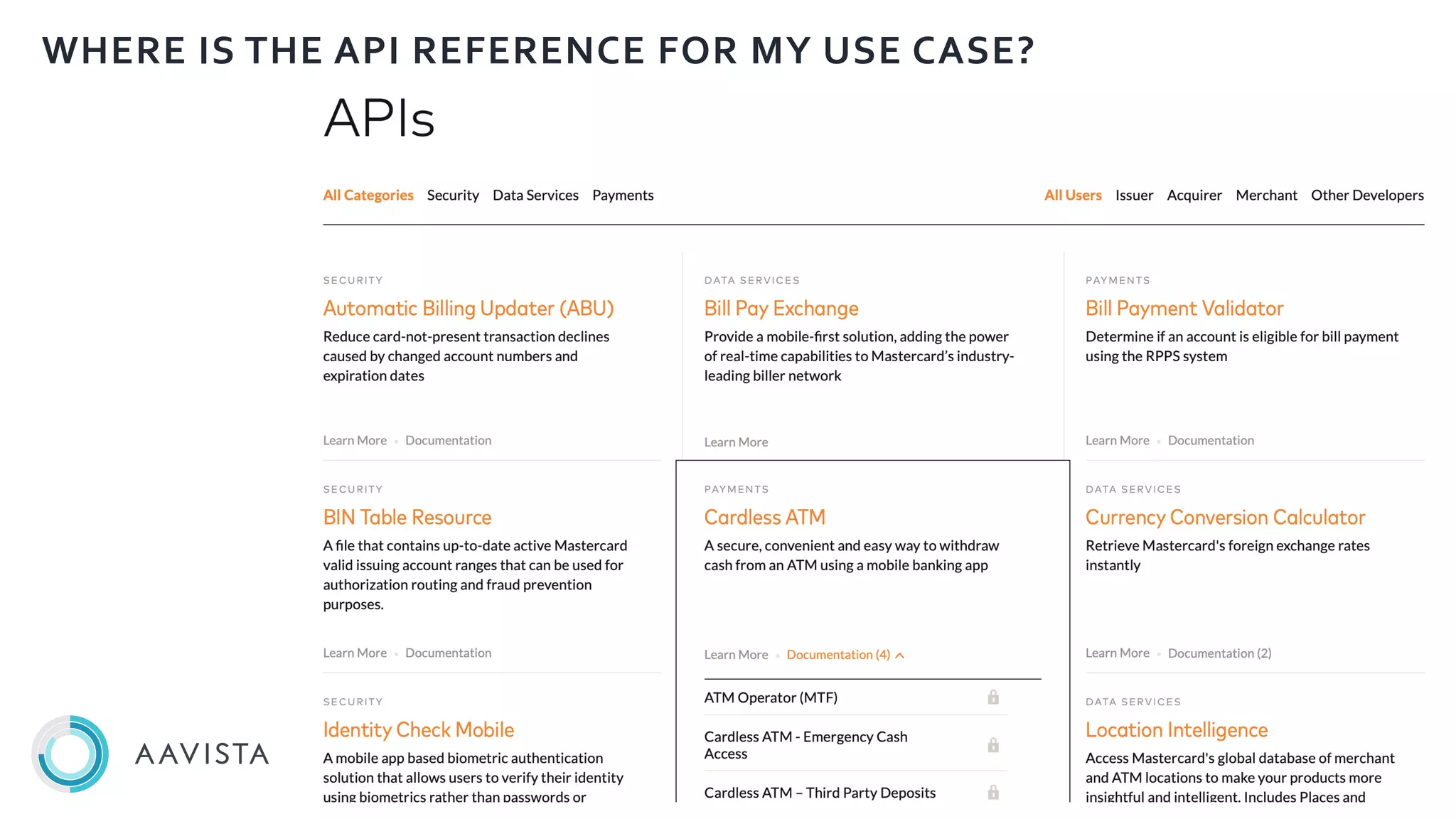Viewport: 1456px width, 819px height.
Task: Expand Currency Conversion Calculator Documentation (2)
Action: [1219, 653]
